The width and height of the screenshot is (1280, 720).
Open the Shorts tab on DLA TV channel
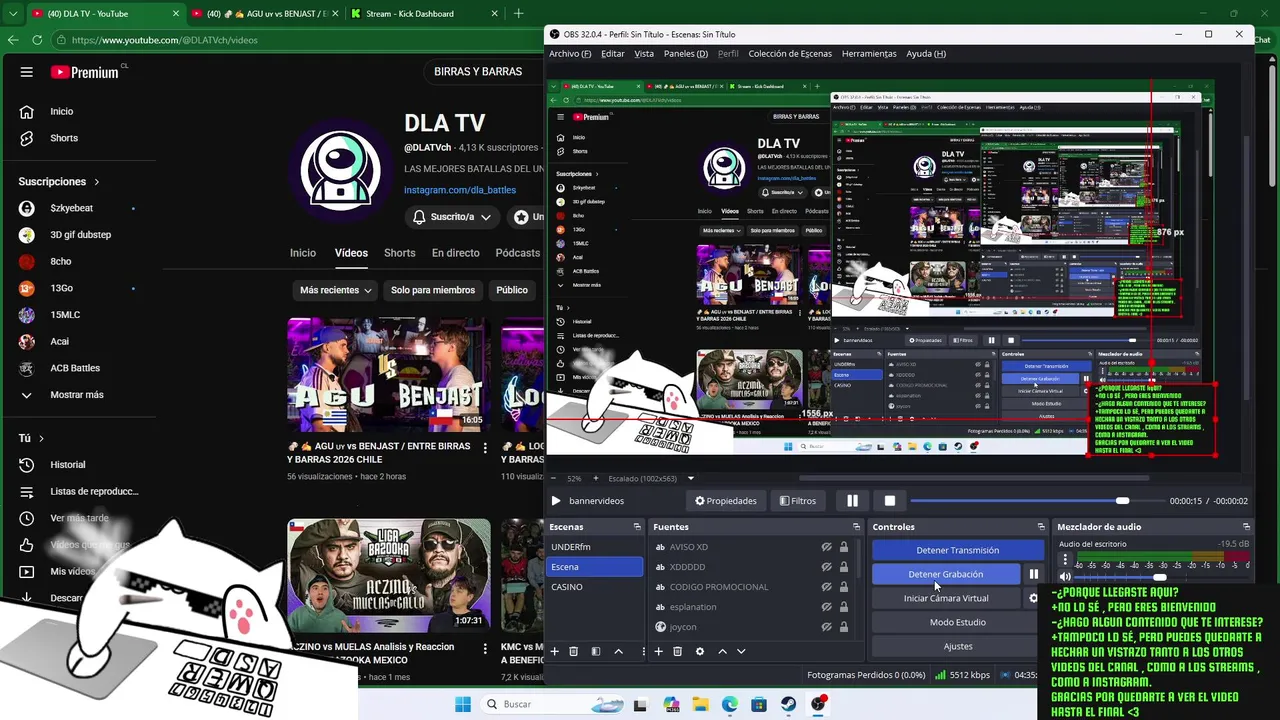[400, 253]
